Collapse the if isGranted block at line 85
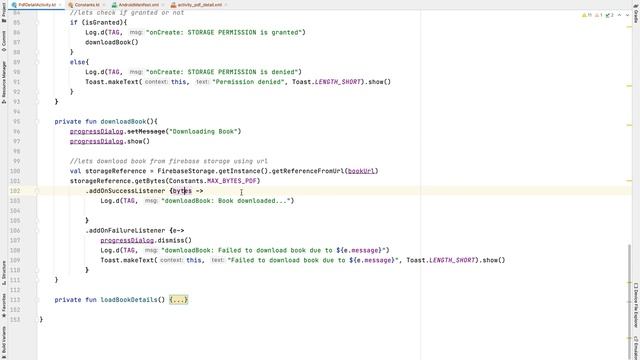The image size is (640, 360). click(x=37, y=22)
